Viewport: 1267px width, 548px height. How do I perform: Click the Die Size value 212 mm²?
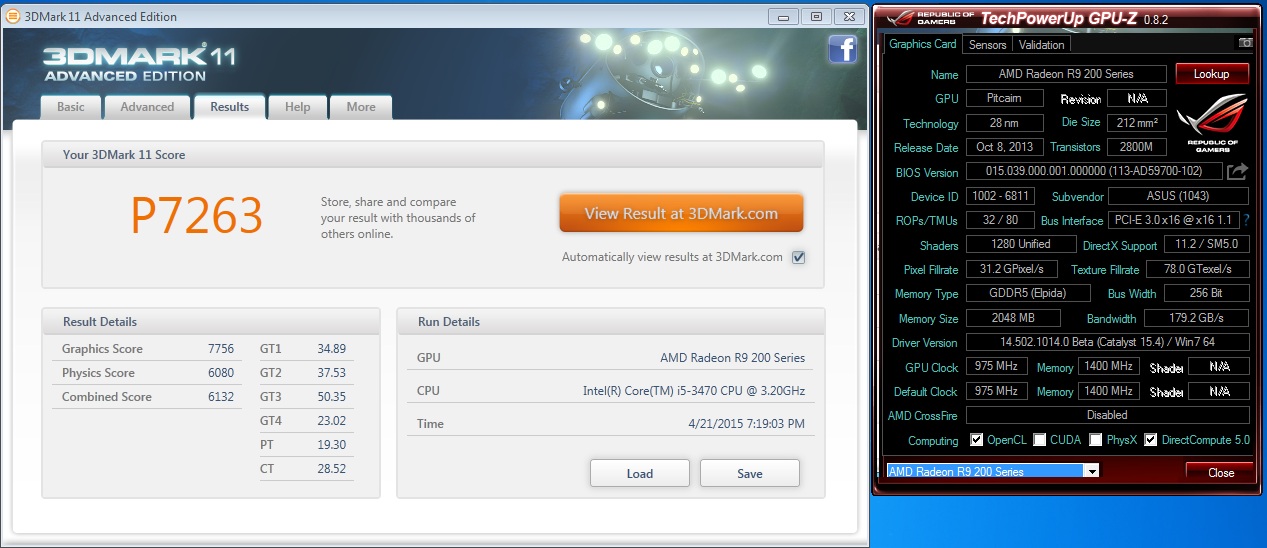[1135, 123]
